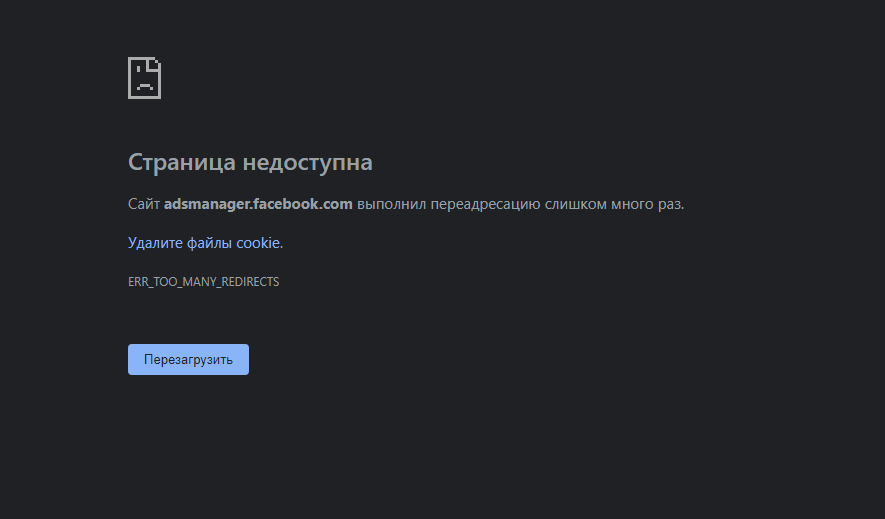The width and height of the screenshot is (885, 519).
Task: Click the ERR_TOO_MANY_REDIRECTS error code
Action: coord(203,282)
